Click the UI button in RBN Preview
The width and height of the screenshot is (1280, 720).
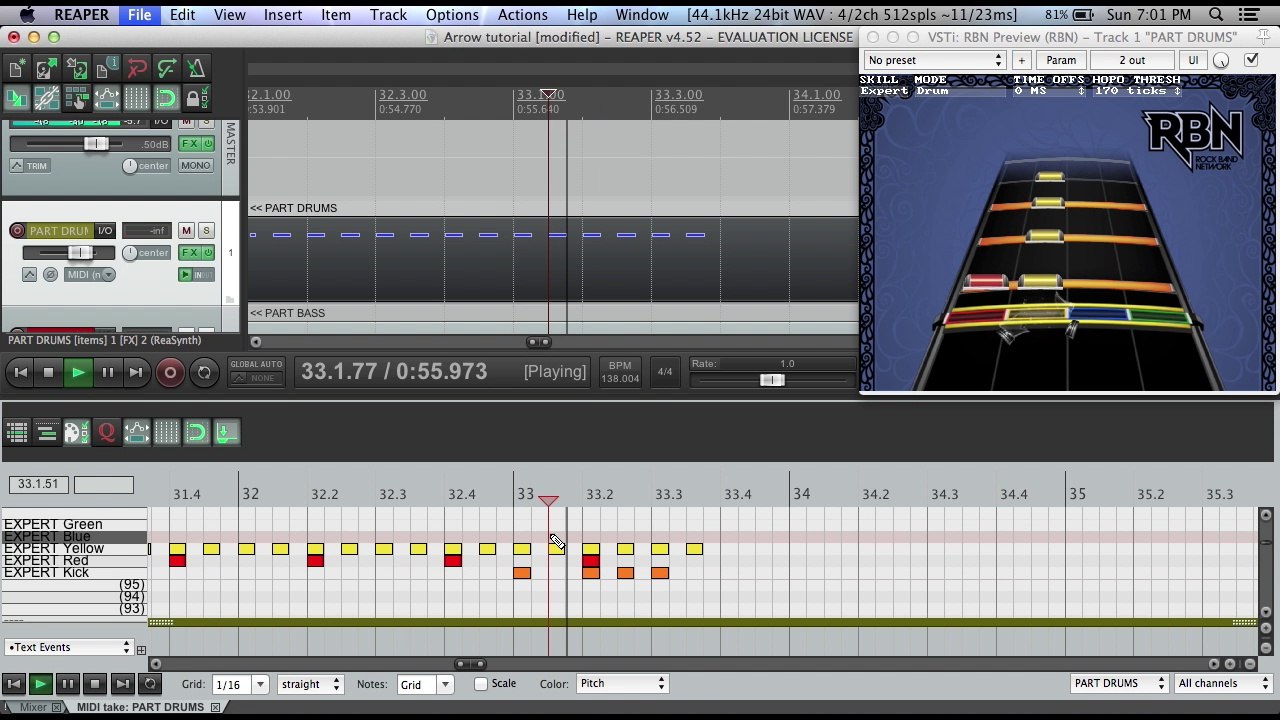(1193, 60)
